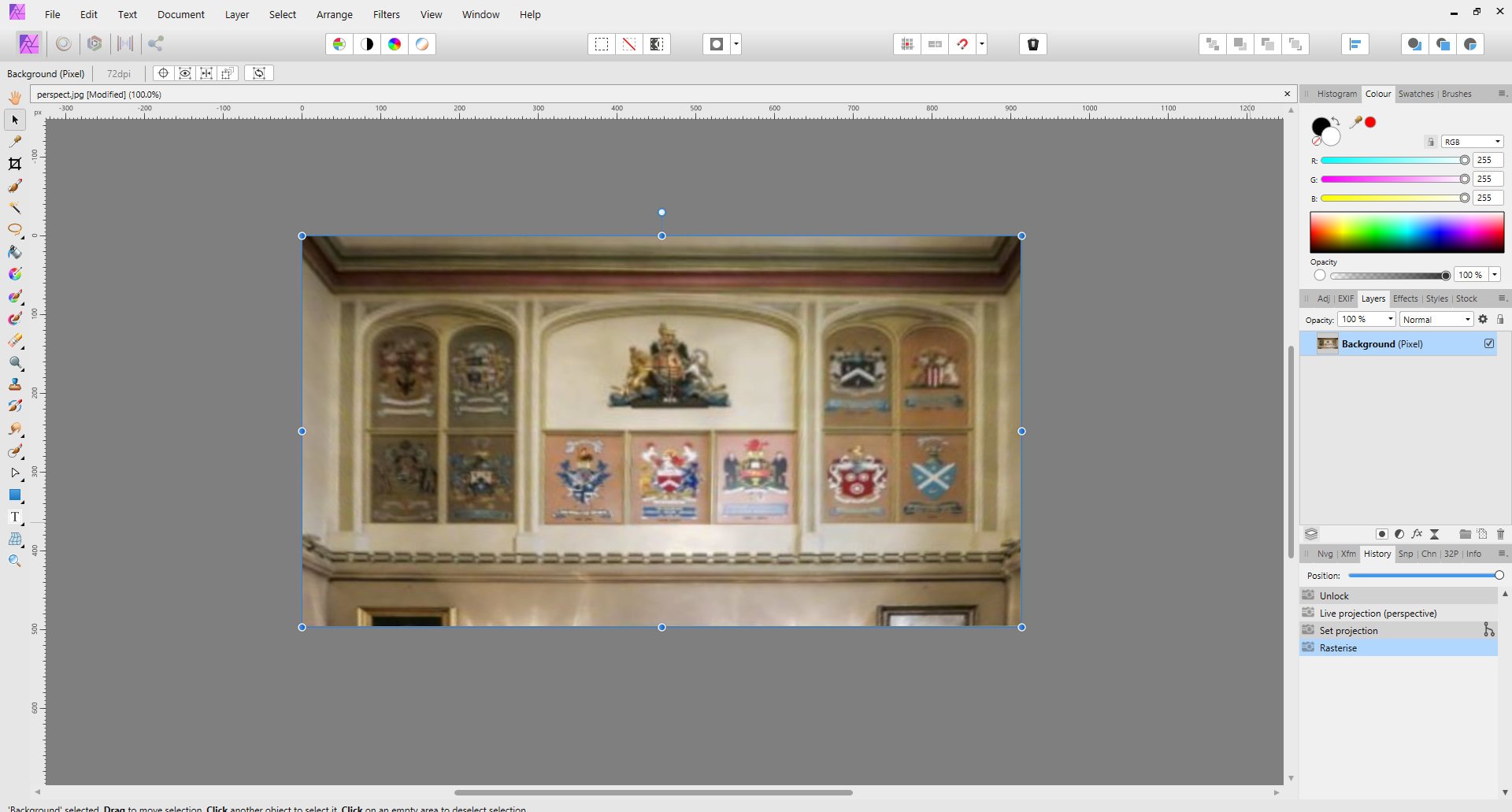Click the red channel R slider
1512x812 pixels.
1395,160
